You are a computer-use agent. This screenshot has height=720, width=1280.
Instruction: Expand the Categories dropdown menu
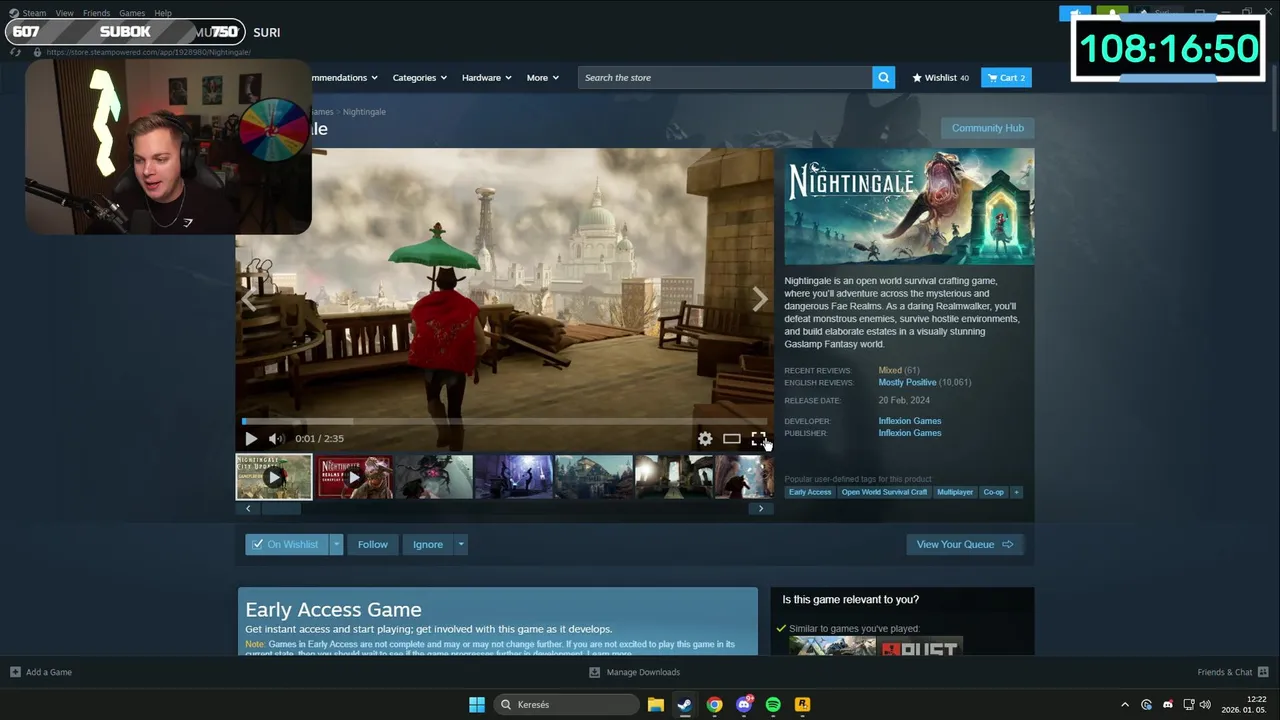pos(419,77)
